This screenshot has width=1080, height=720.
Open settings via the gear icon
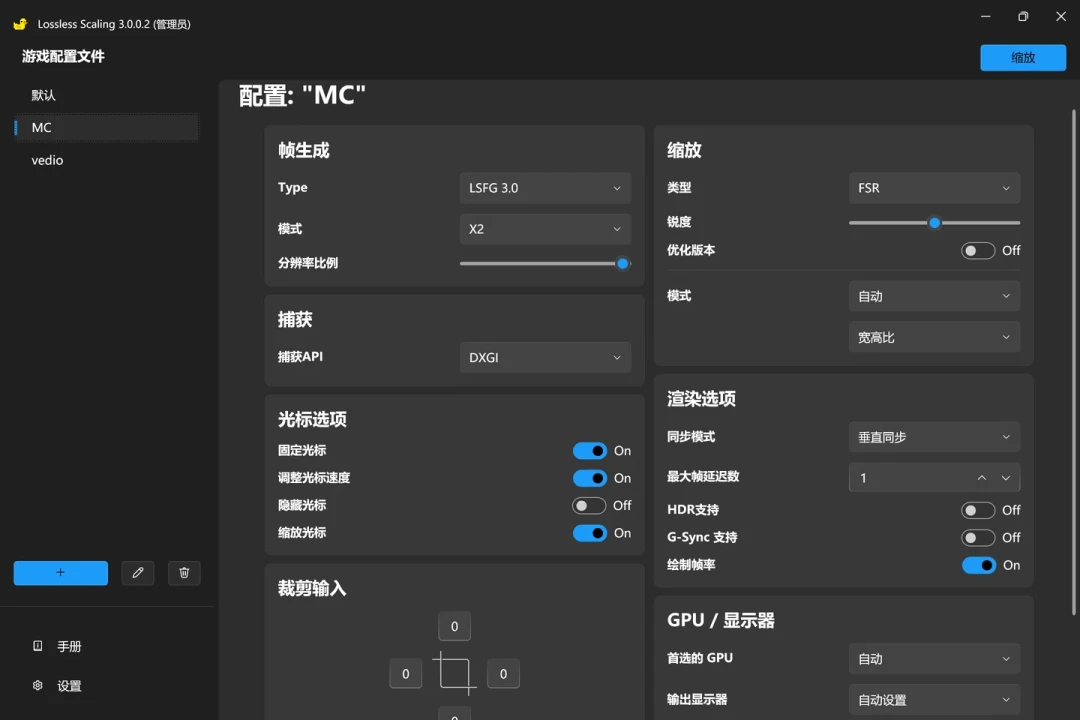click(x=38, y=685)
